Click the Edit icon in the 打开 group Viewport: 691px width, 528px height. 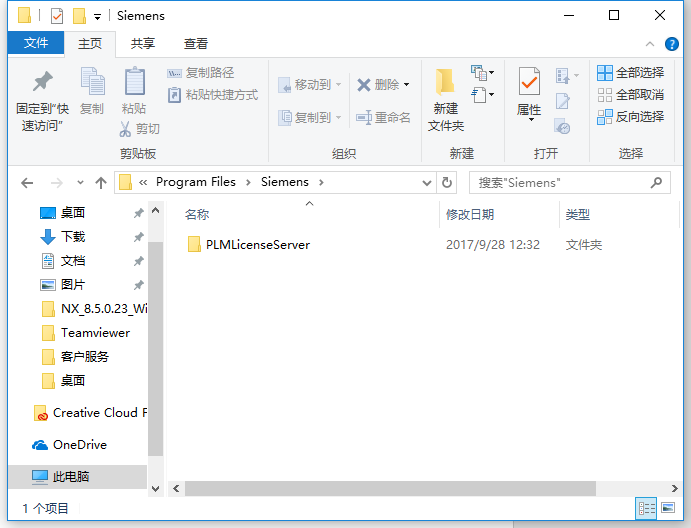pyautogui.click(x=563, y=101)
